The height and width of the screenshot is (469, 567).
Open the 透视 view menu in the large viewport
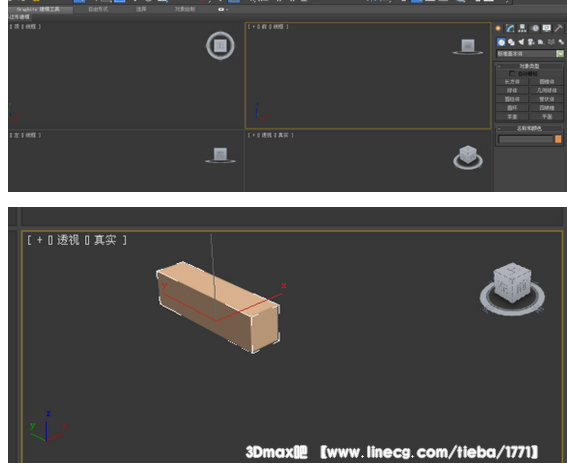point(68,240)
